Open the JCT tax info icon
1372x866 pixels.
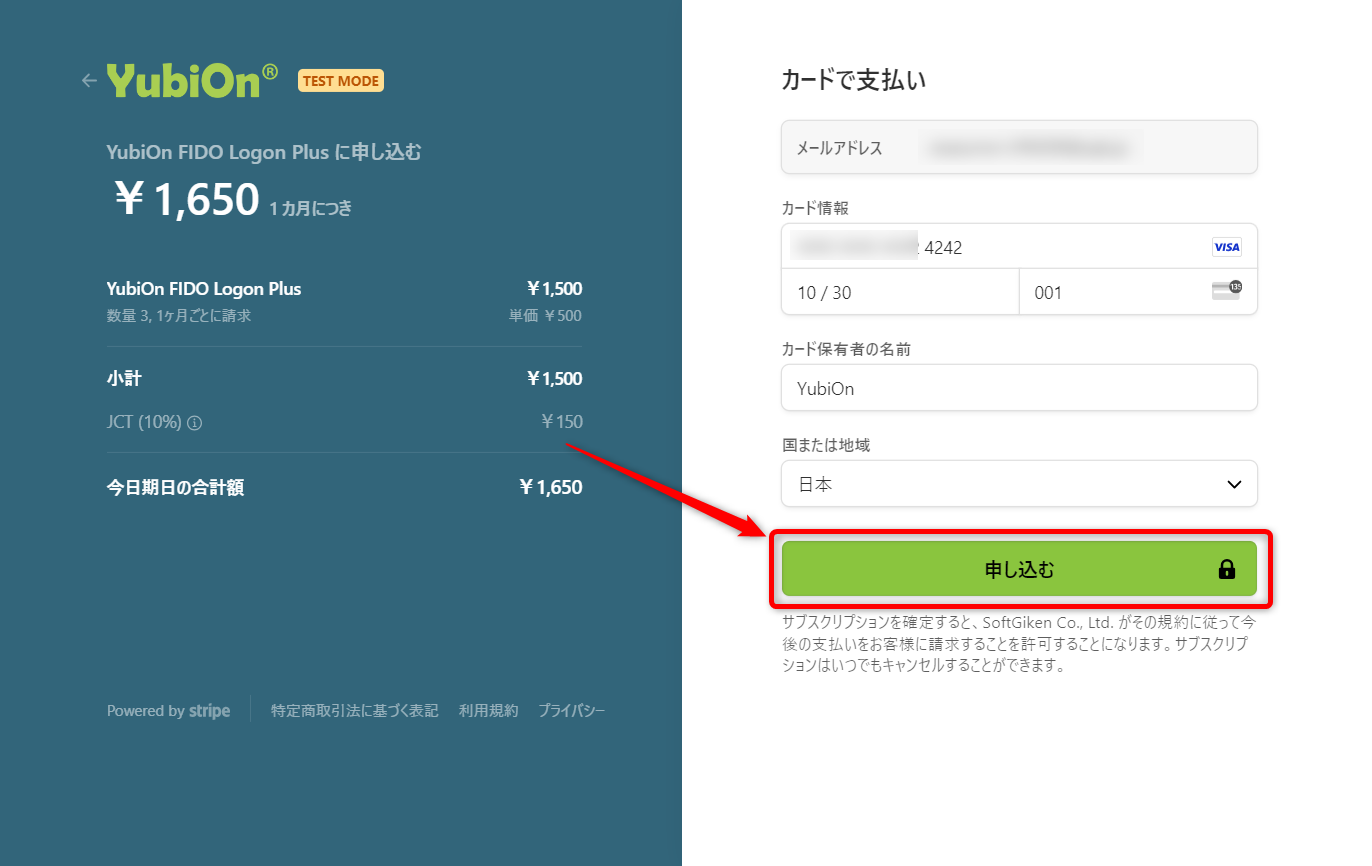tap(195, 423)
